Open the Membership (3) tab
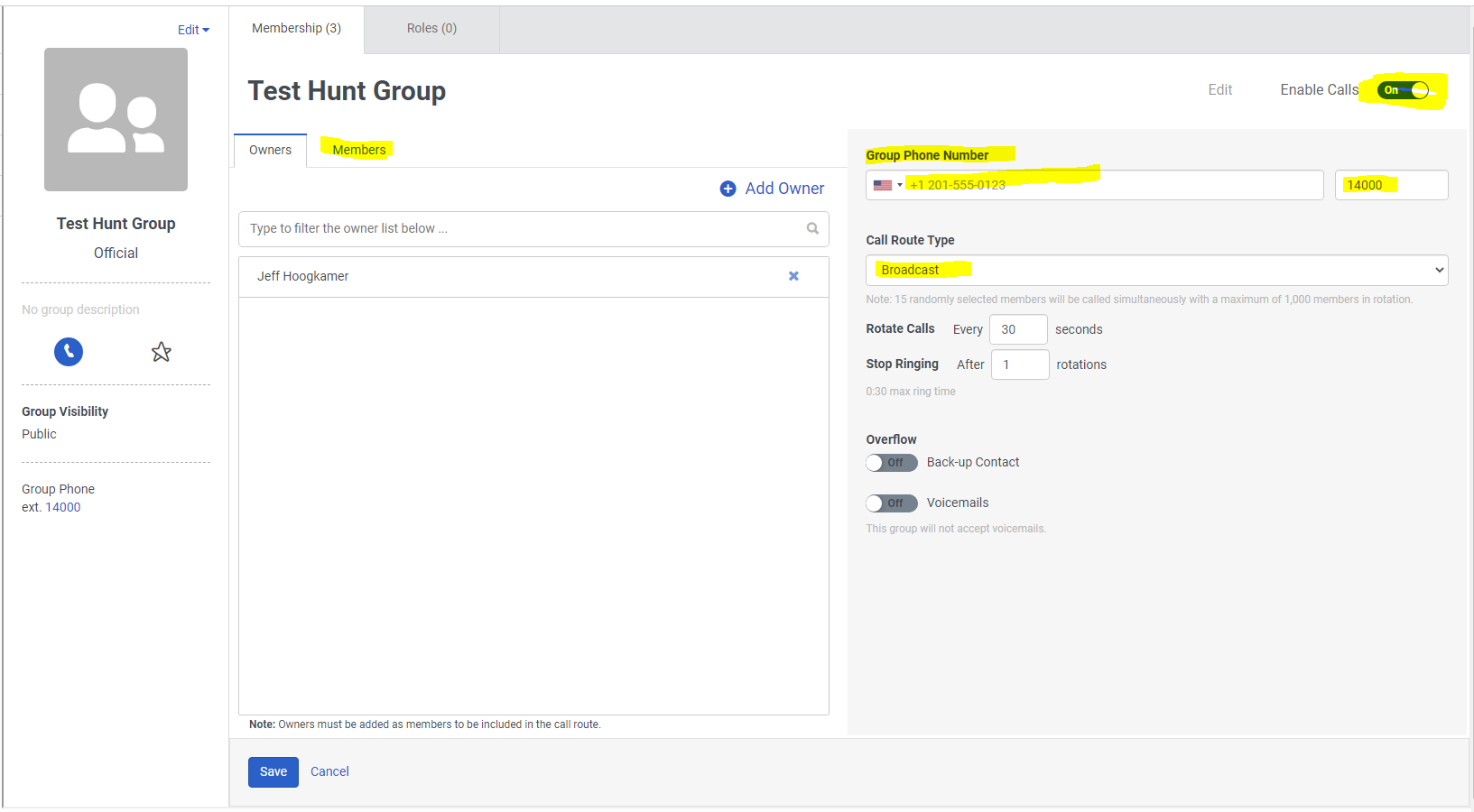 (296, 29)
